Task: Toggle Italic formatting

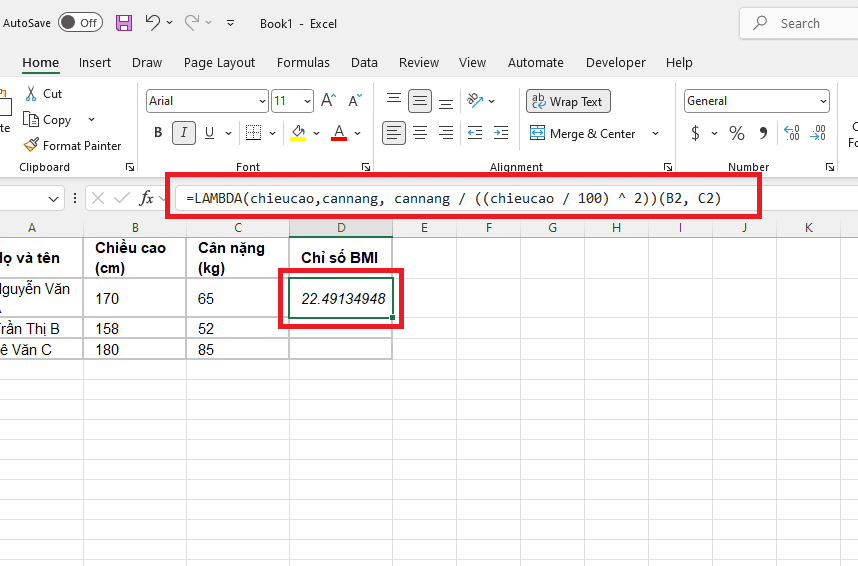Action: click(x=184, y=133)
